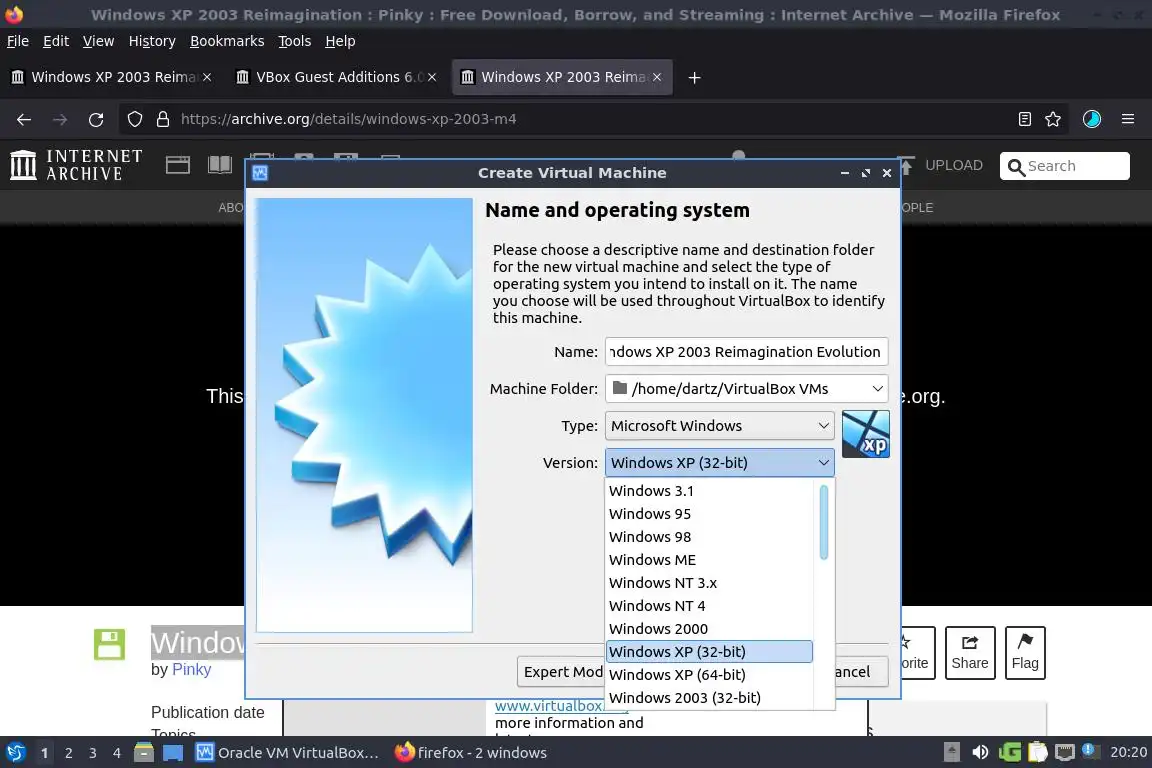
Task: Close the VBox Guest Additions tab
Action: click(x=432, y=77)
